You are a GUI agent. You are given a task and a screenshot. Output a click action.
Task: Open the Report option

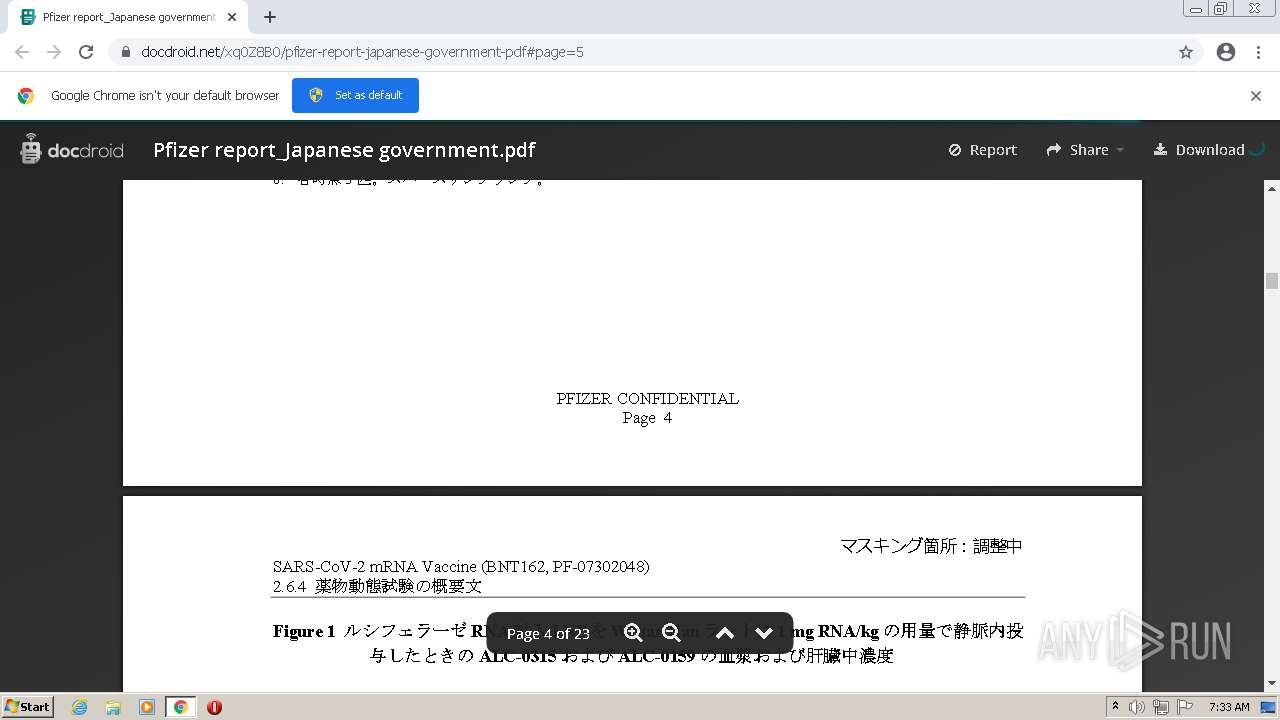pyautogui.click(x=982, y=150)
